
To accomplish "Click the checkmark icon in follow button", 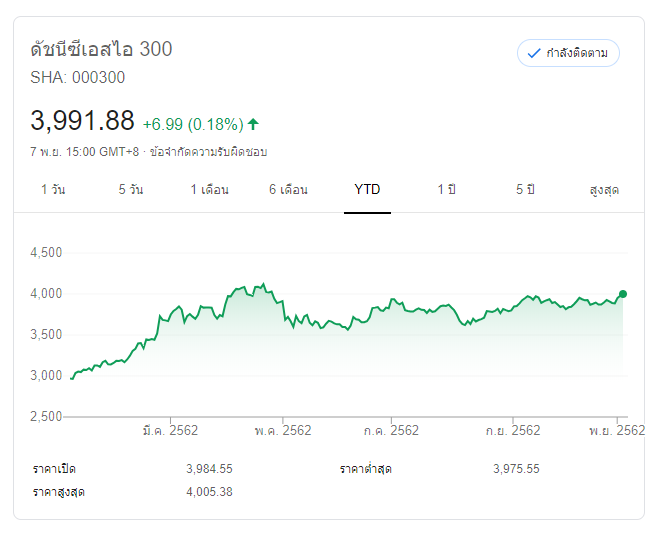I will point(533,53).
